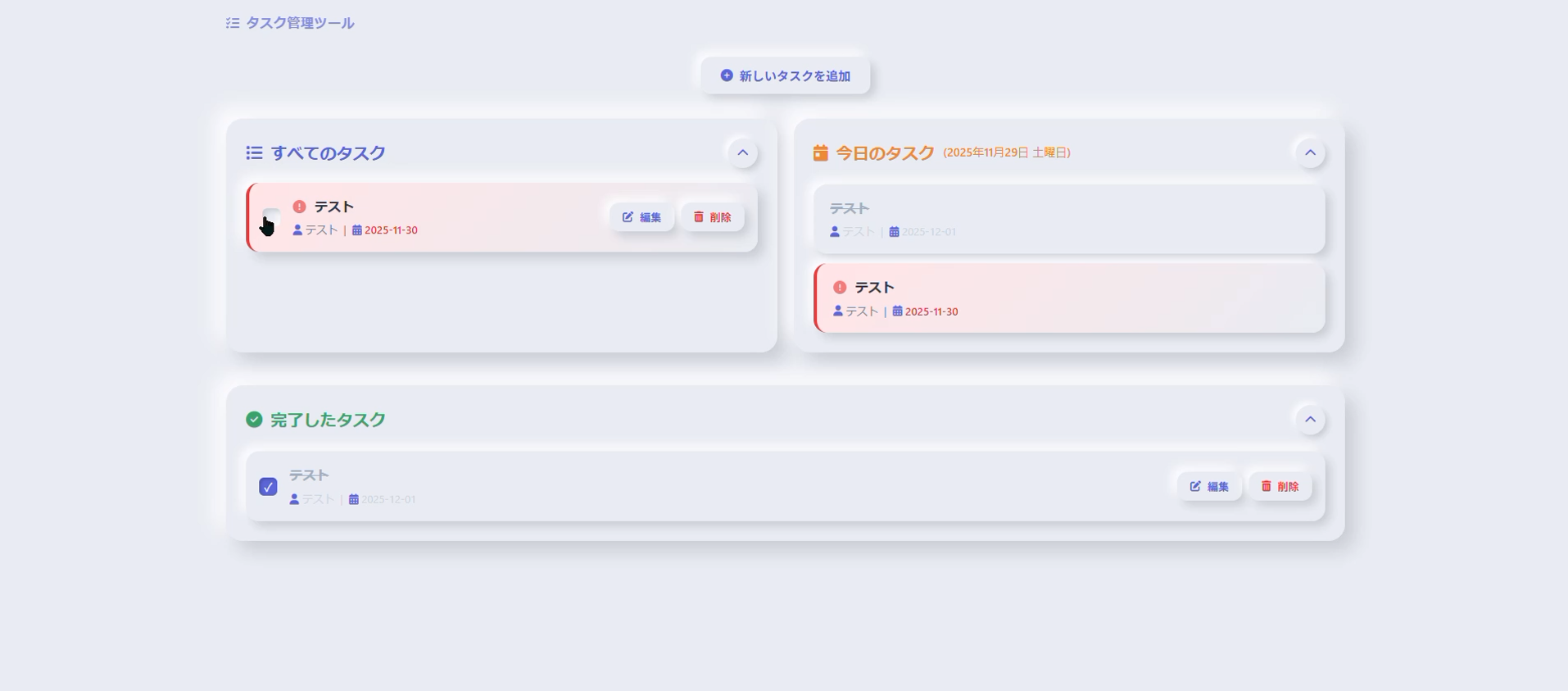
Task: Click 削除 on the すべてのタスク item
Action: (x=713, y=217)
